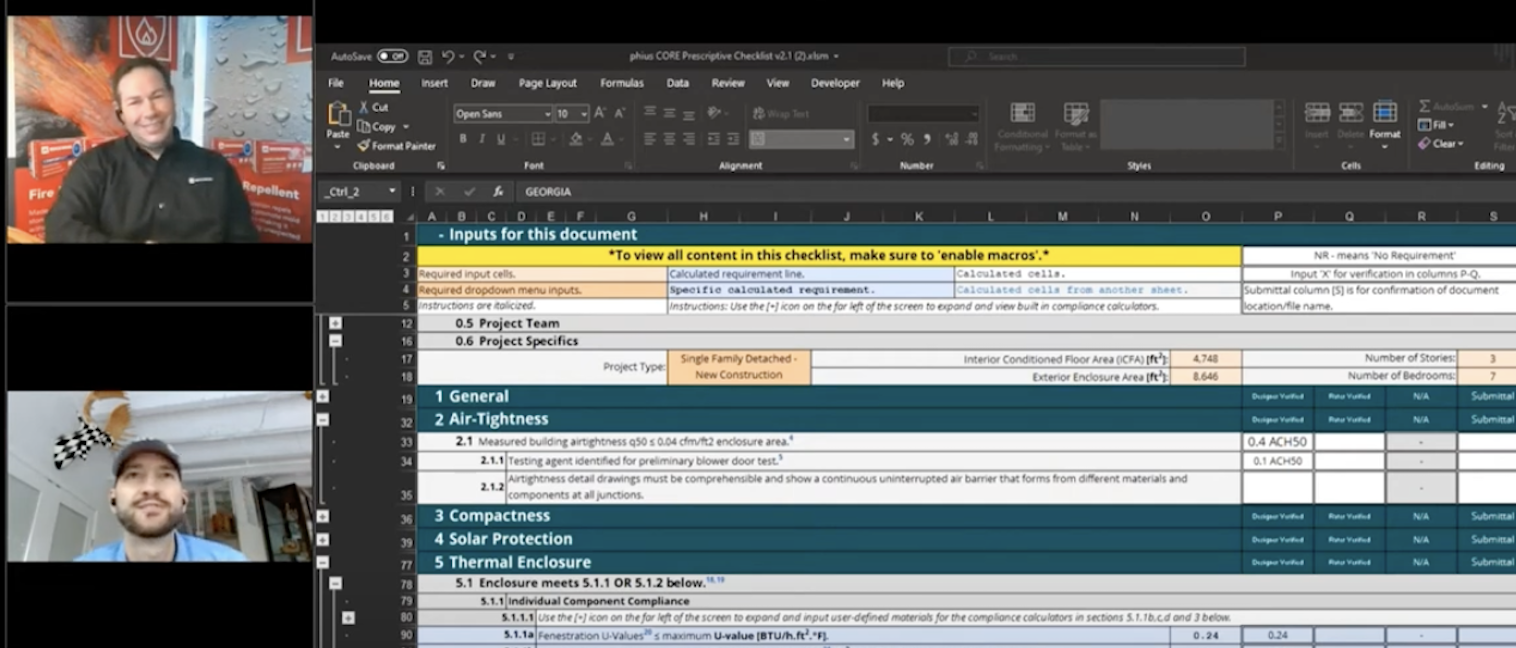Click the Clear button
This screenshot has width=1516, height=648.
pos(1440,144)
